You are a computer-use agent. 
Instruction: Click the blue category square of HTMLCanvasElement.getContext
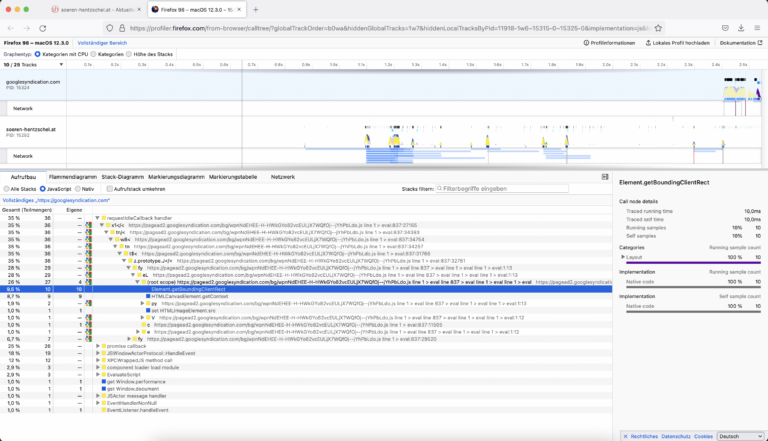pyautogui.click(x=148, y=296)
